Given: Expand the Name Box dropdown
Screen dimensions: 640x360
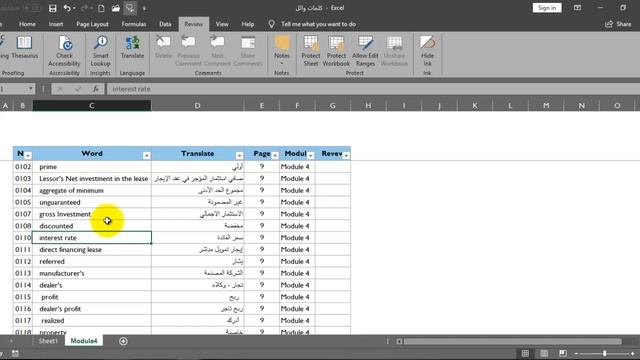Looking at the screenshot, I should [x=31, y=89].
